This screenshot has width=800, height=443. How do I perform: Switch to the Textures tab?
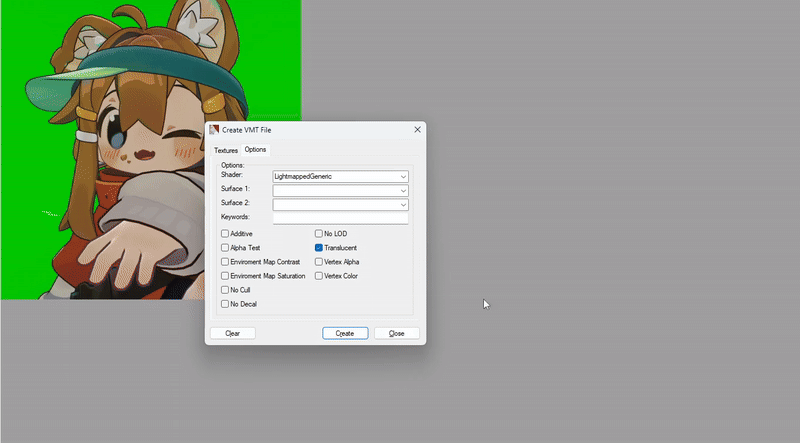point(226,150)
